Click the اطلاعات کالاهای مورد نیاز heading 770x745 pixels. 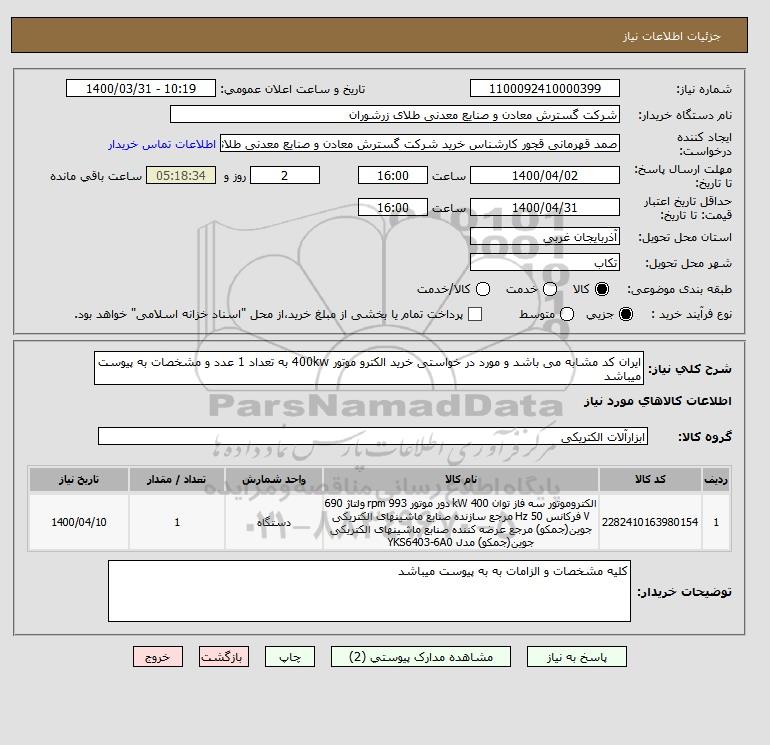pyautogui.click(x=658, y=401)
